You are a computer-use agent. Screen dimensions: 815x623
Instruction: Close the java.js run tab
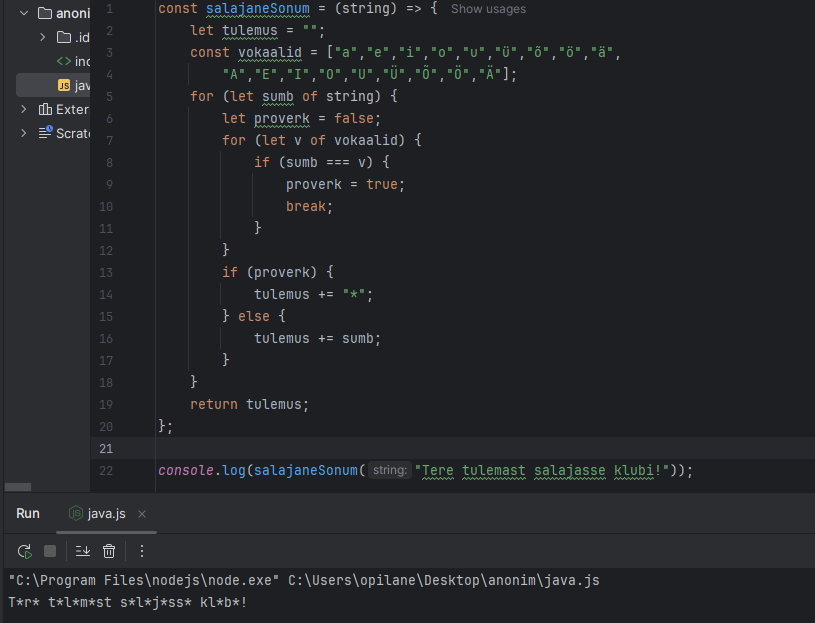(142, 513)
